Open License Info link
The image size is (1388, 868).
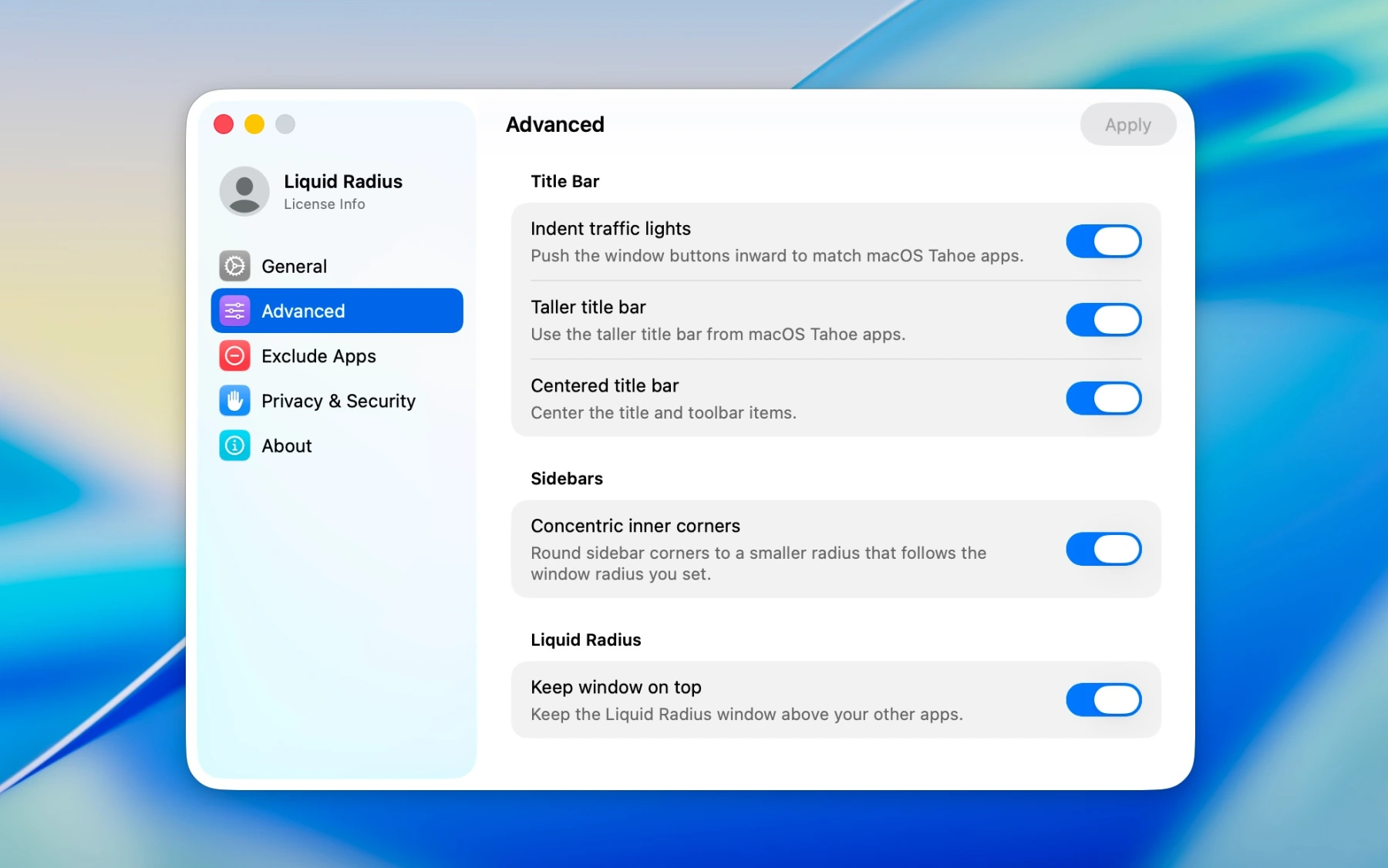[x=325, y=204]
